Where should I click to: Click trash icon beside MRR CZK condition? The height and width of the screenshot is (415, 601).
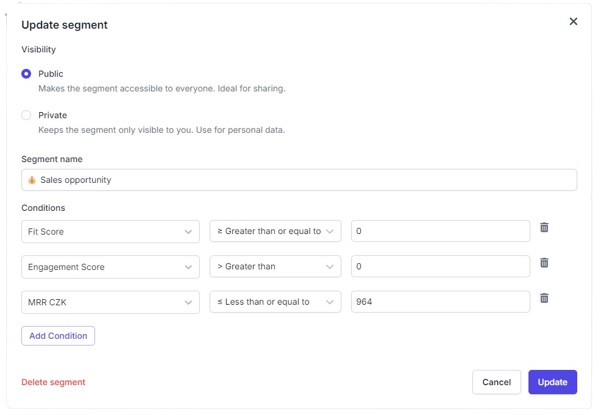pos(544,298)
